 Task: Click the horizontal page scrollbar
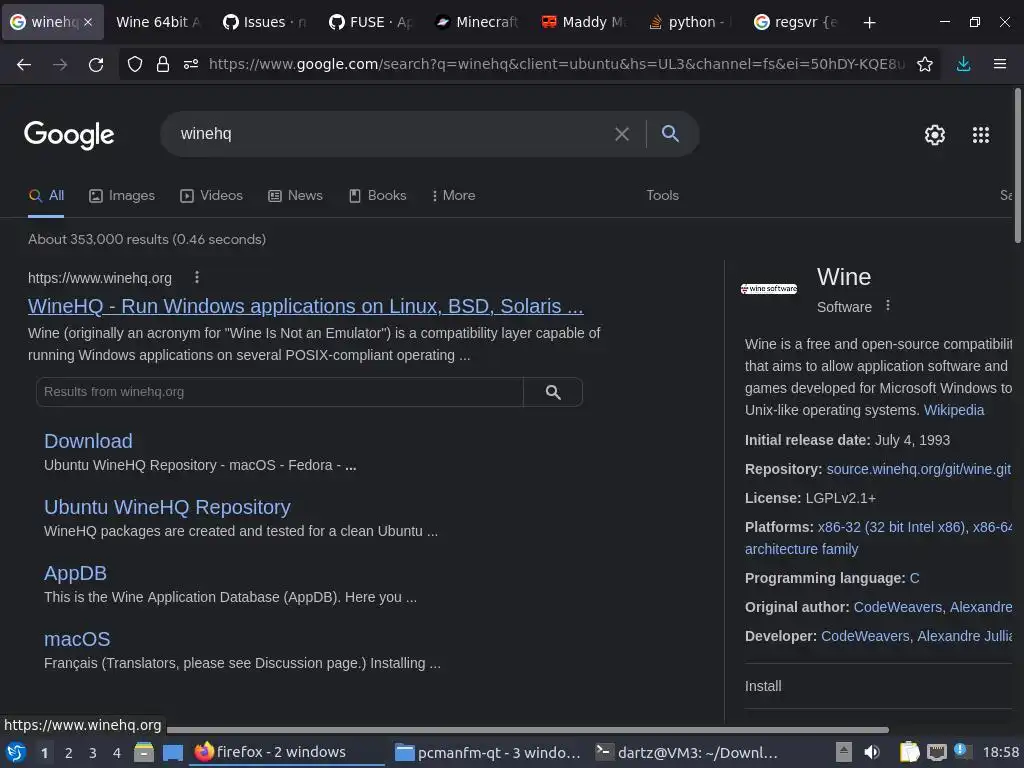click(528, 729)
